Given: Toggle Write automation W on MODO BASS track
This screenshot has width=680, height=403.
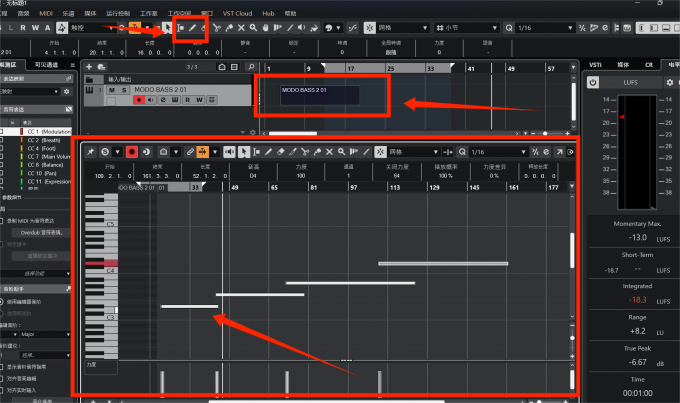Looking at the screenshot, I should pyautogui.click(x=199, y=100).
